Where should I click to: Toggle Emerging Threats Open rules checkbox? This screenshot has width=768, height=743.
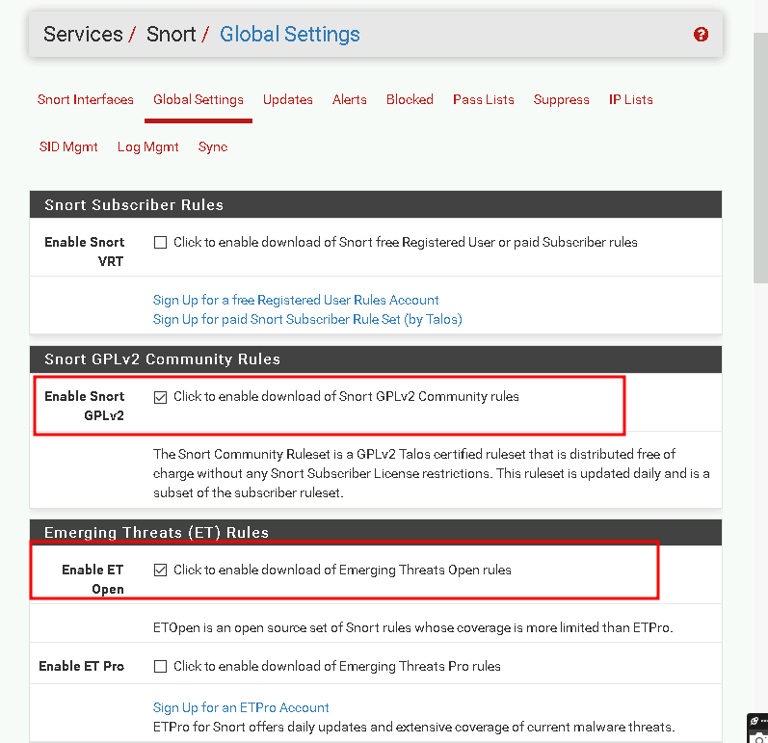click(160, 570)
